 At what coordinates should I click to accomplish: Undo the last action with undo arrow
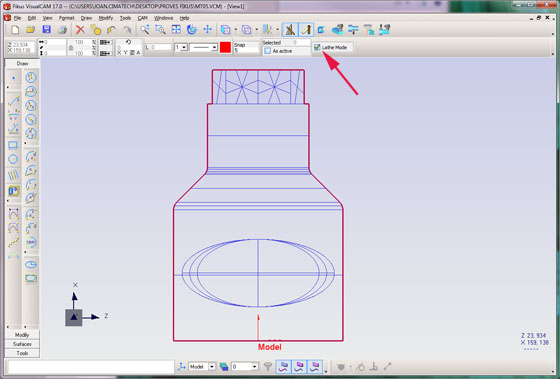coord(111,30)
